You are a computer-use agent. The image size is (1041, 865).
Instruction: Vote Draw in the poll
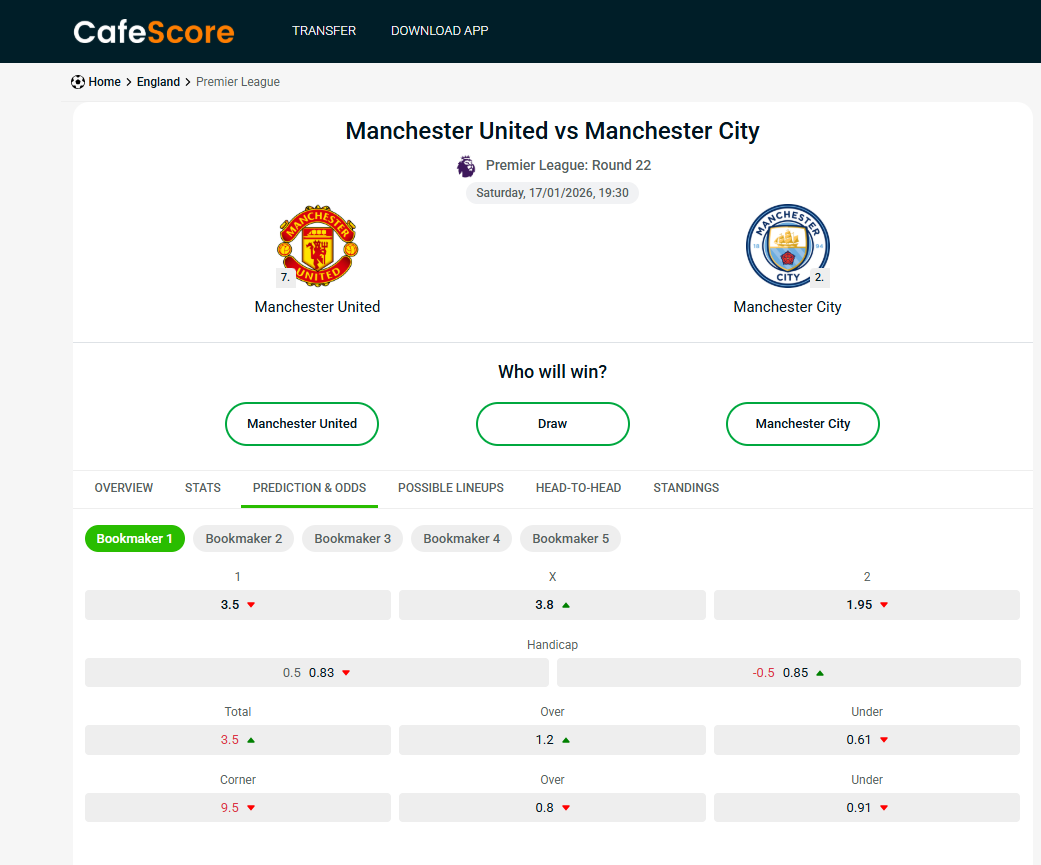[552, 424]
